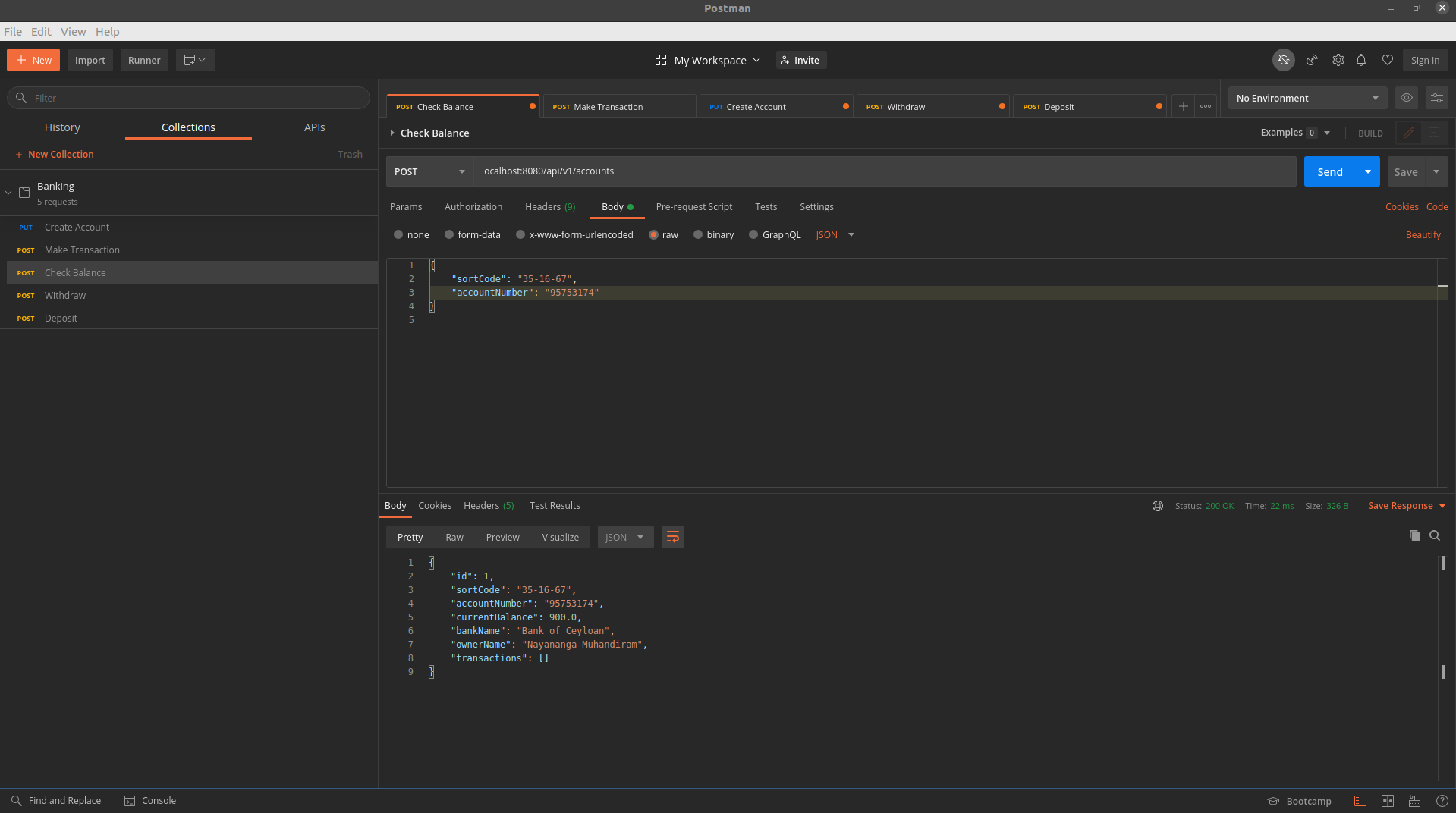Search within the response body
The height and width of the screenshot is (813, 1456).
tap(1435, 535)
